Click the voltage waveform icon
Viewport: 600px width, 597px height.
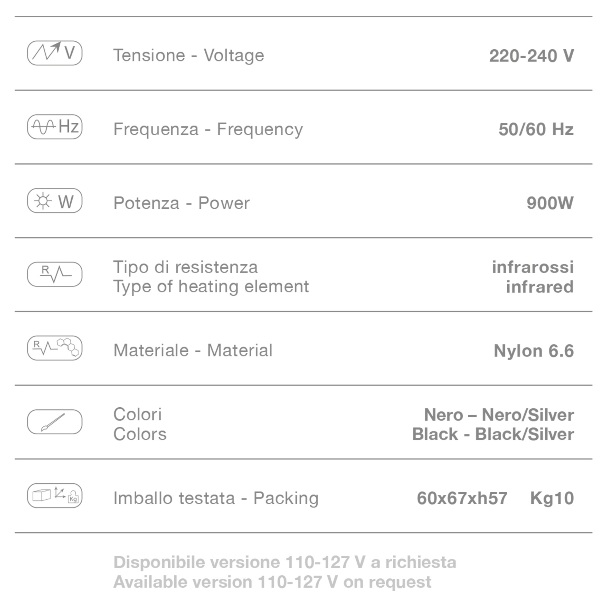click(54, 54)
